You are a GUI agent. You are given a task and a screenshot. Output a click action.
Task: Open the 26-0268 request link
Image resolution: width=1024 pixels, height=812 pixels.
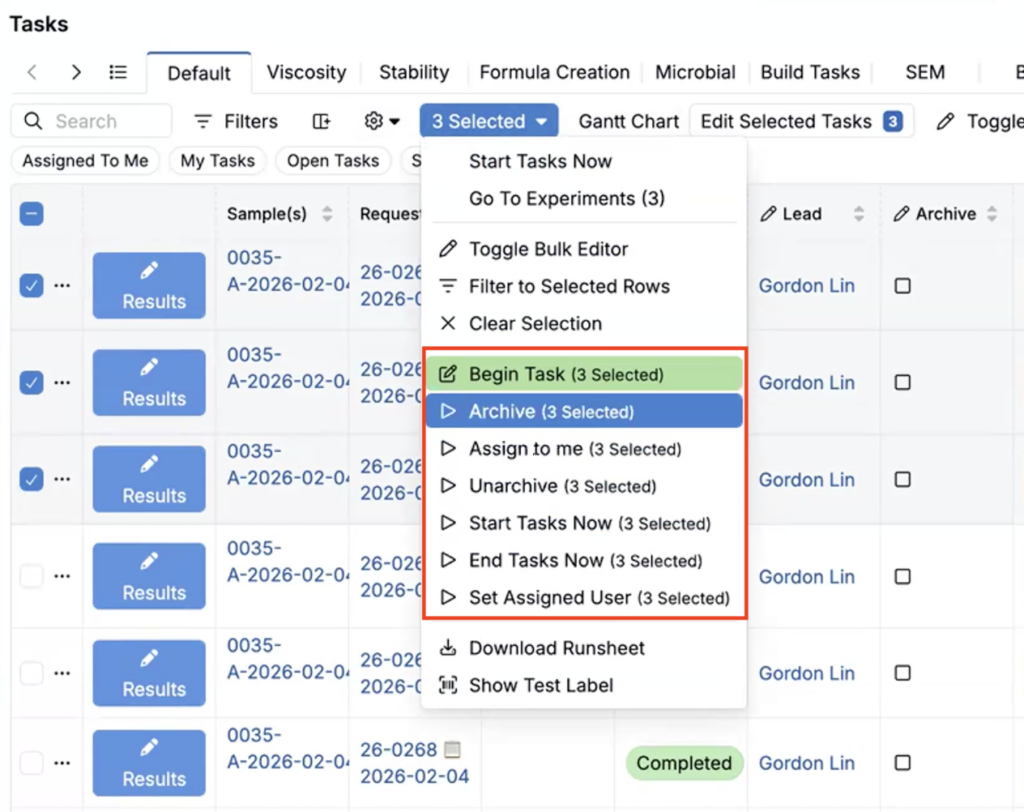[x=398, y=749]
